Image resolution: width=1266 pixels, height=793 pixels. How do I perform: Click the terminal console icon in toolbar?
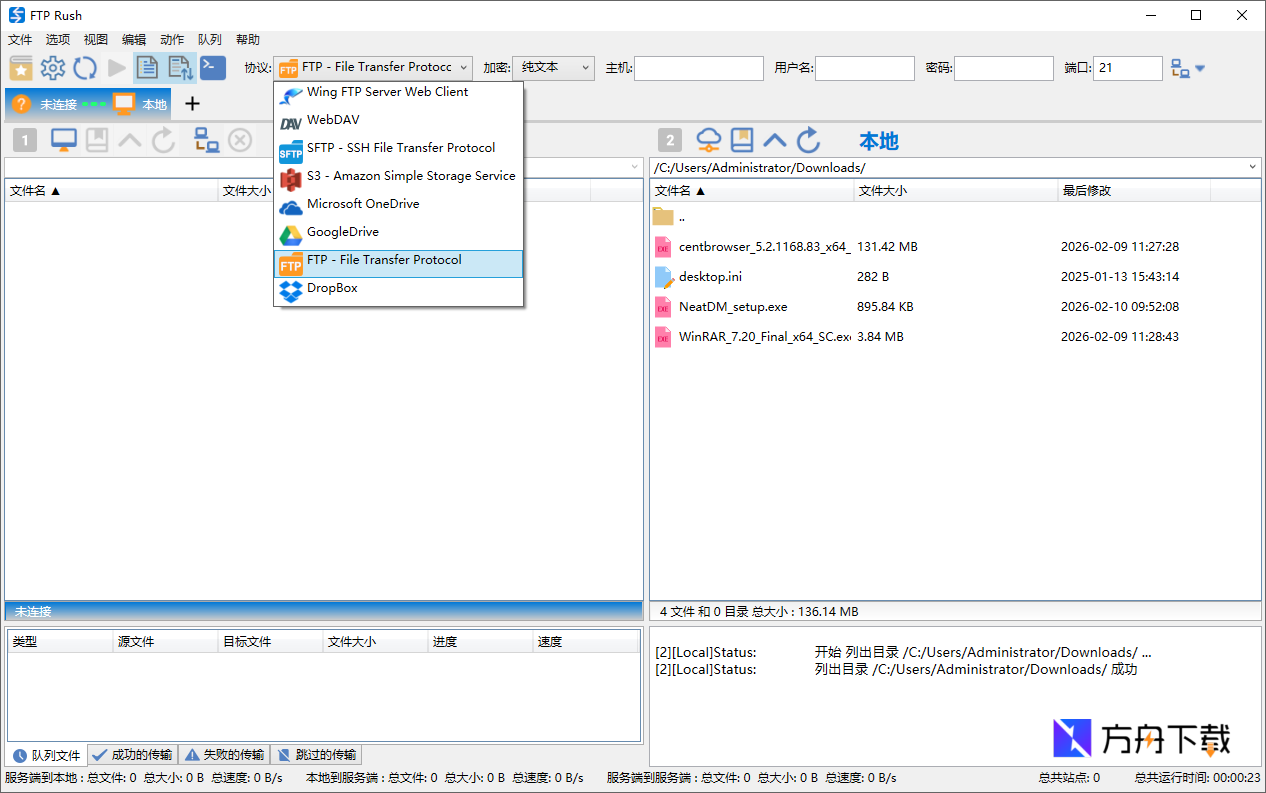point(213,68)
